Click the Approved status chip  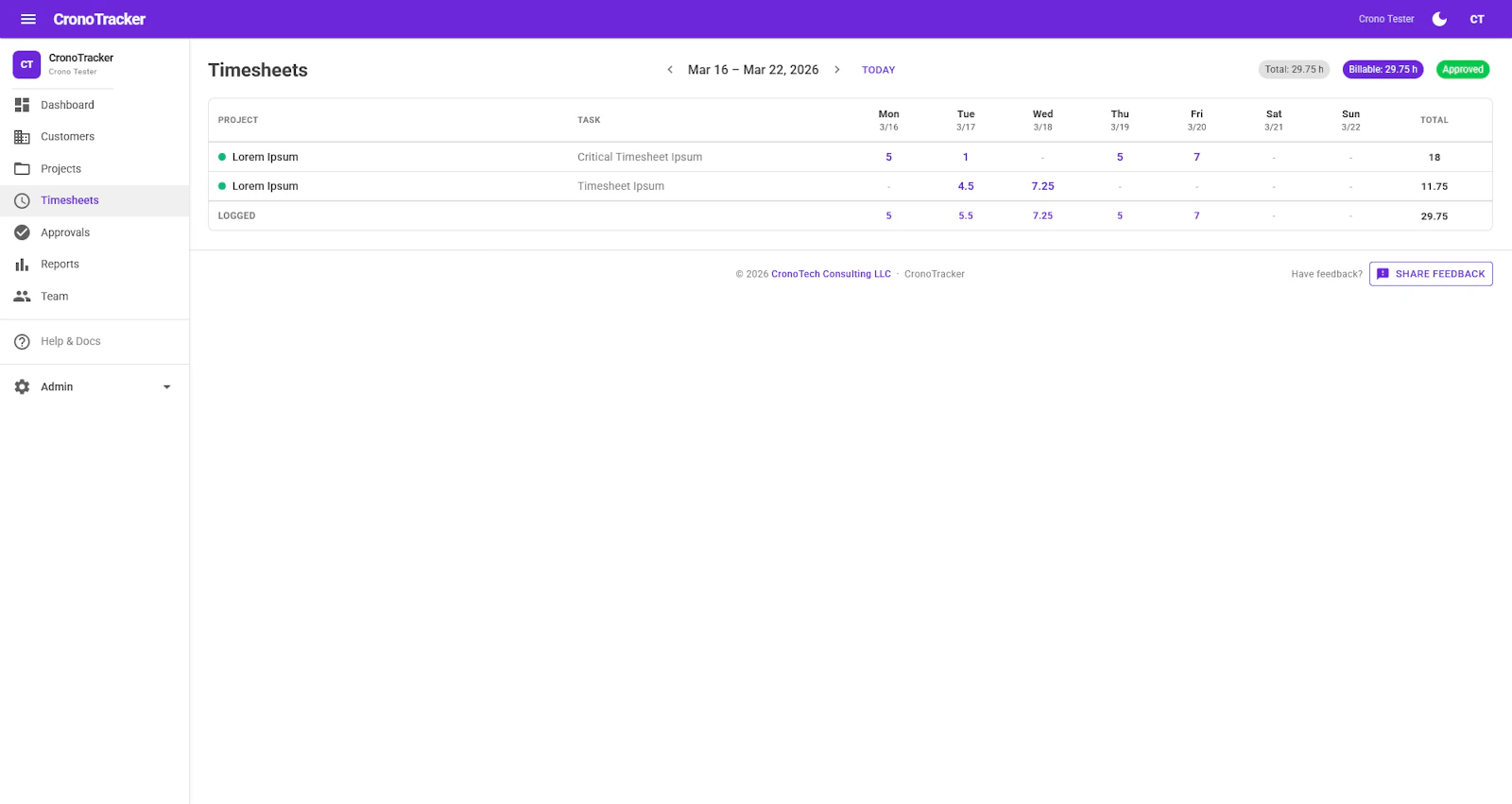click(x=1463, y=69)
